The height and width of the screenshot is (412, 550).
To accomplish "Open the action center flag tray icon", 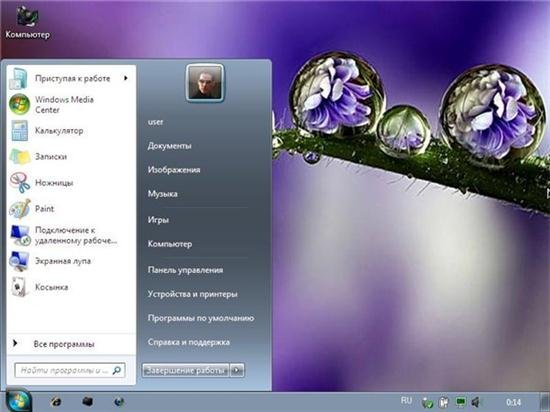I will tap(444, 402).
